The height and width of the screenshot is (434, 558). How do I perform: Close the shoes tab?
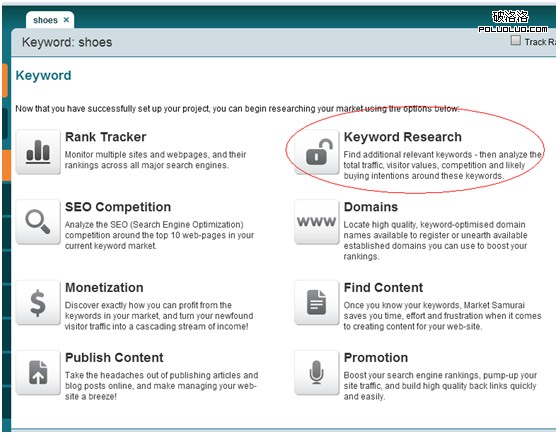click(x=66, y=20)
